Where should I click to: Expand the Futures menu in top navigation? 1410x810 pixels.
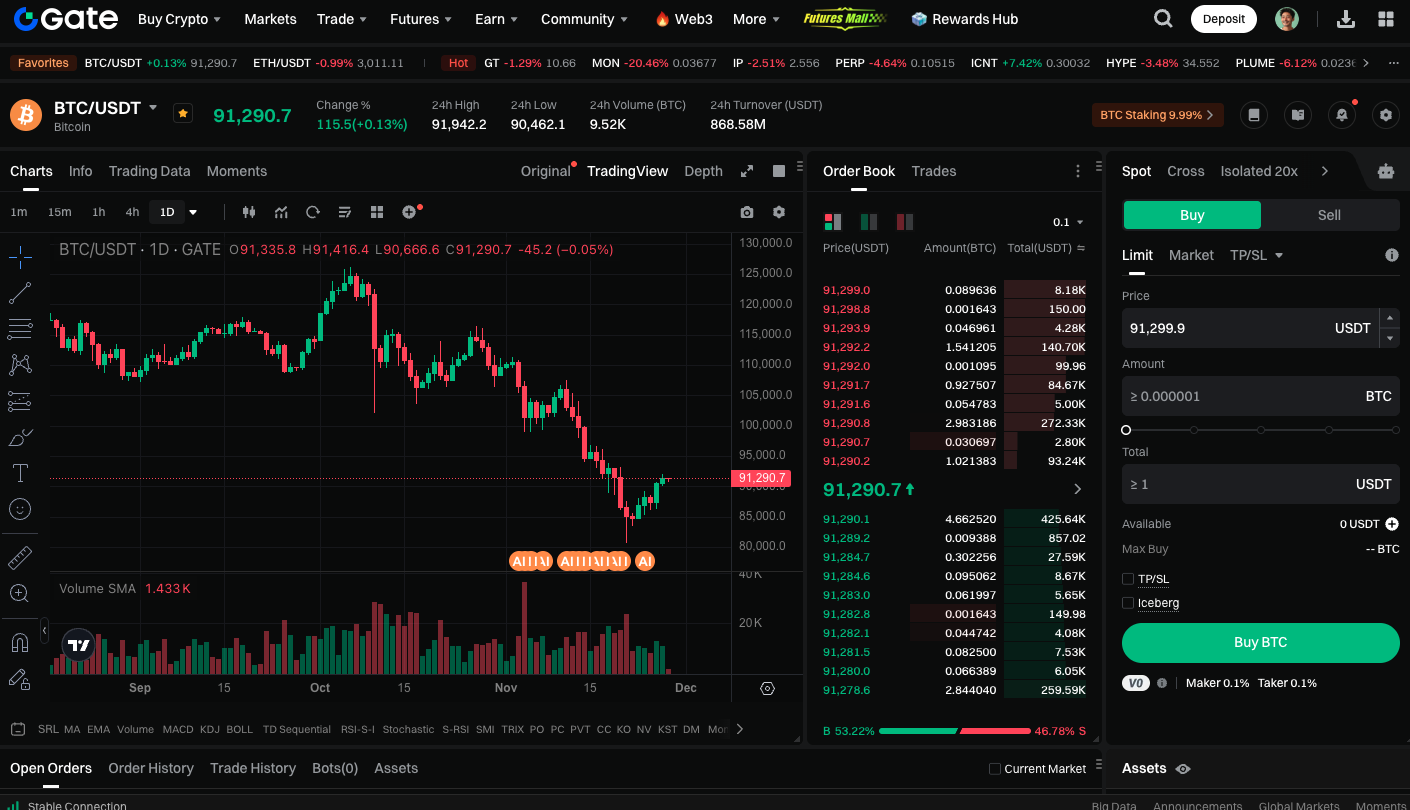point(420,19)
